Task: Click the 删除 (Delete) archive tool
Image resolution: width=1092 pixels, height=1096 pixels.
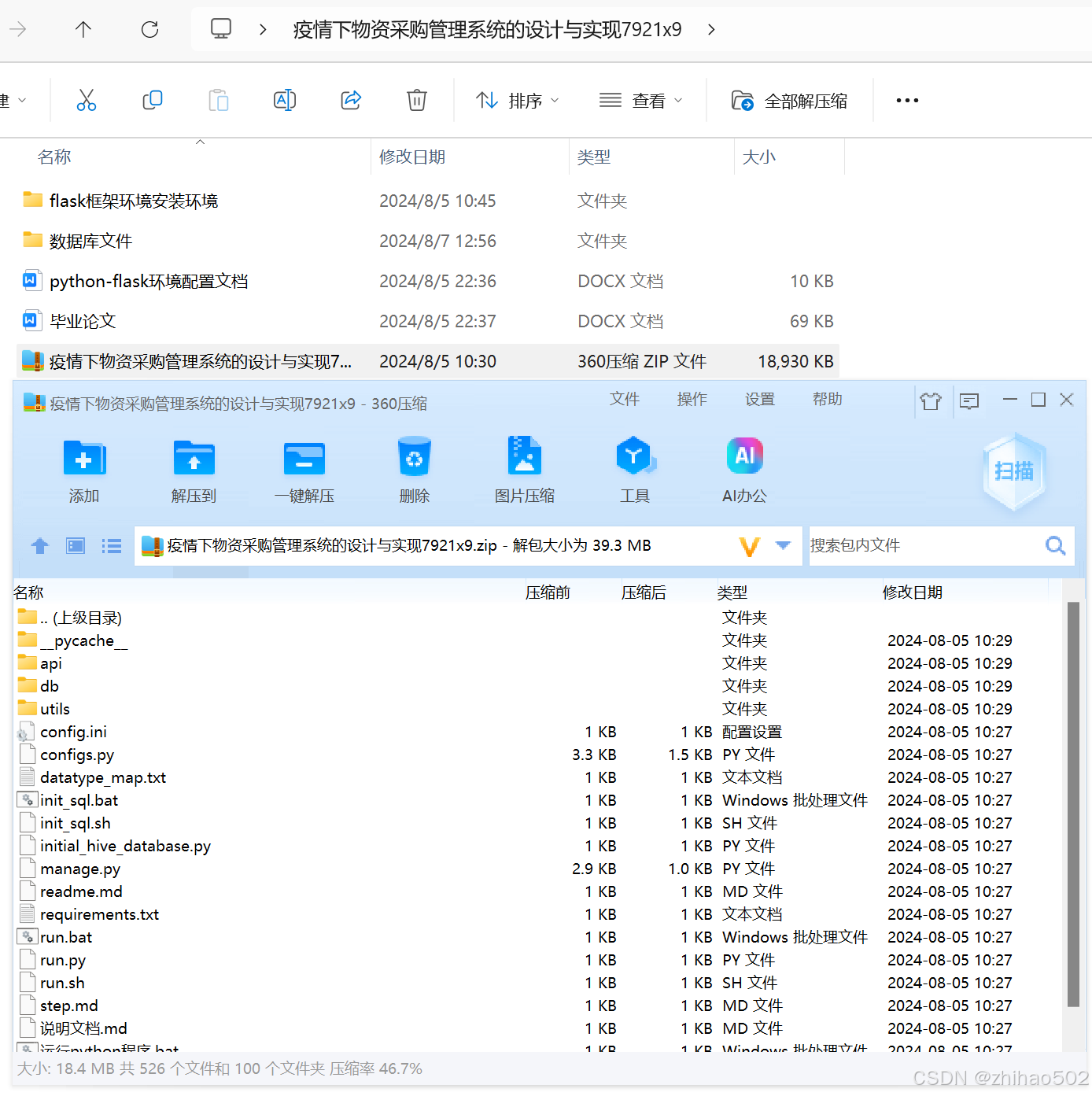Action: tap(414, 470)
